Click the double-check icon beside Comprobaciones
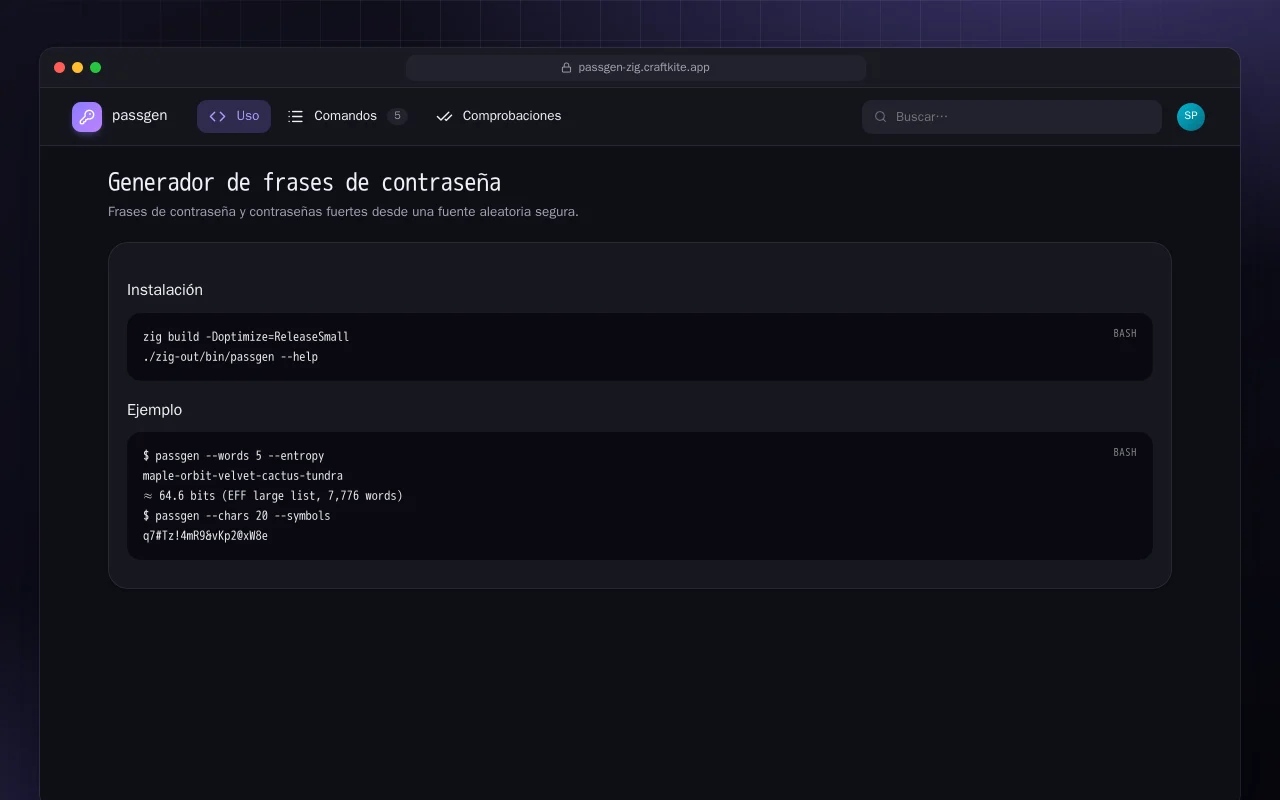This screenshot has width=1280, height=800. pyautogui.click(x=444, y=117)
